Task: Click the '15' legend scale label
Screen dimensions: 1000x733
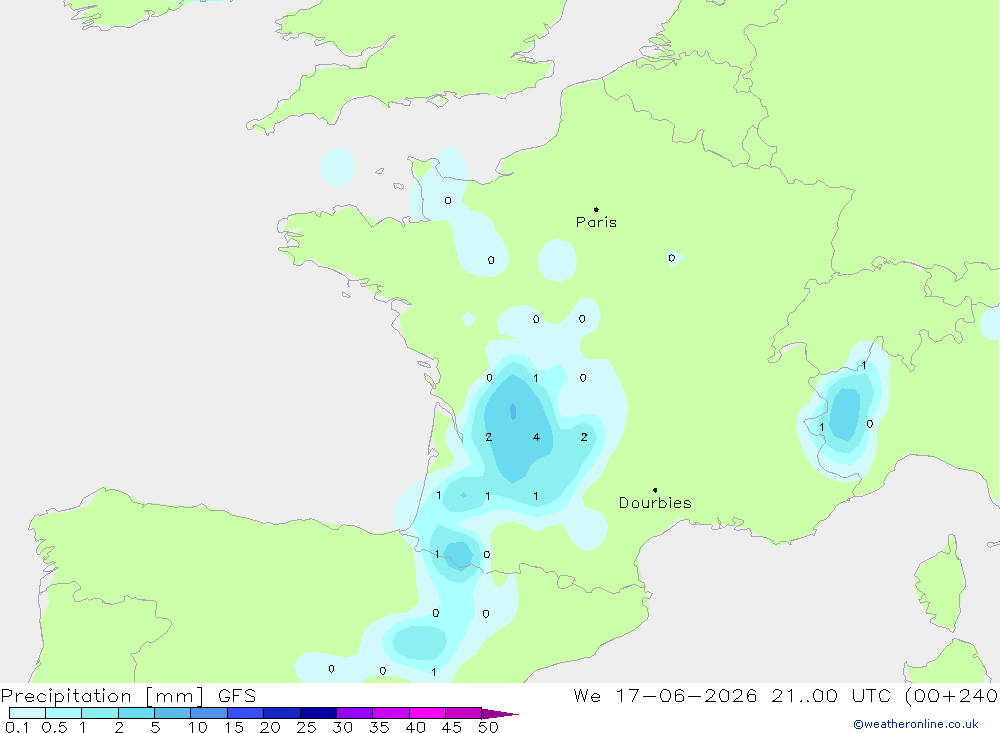Action: (x=234, y=727)
